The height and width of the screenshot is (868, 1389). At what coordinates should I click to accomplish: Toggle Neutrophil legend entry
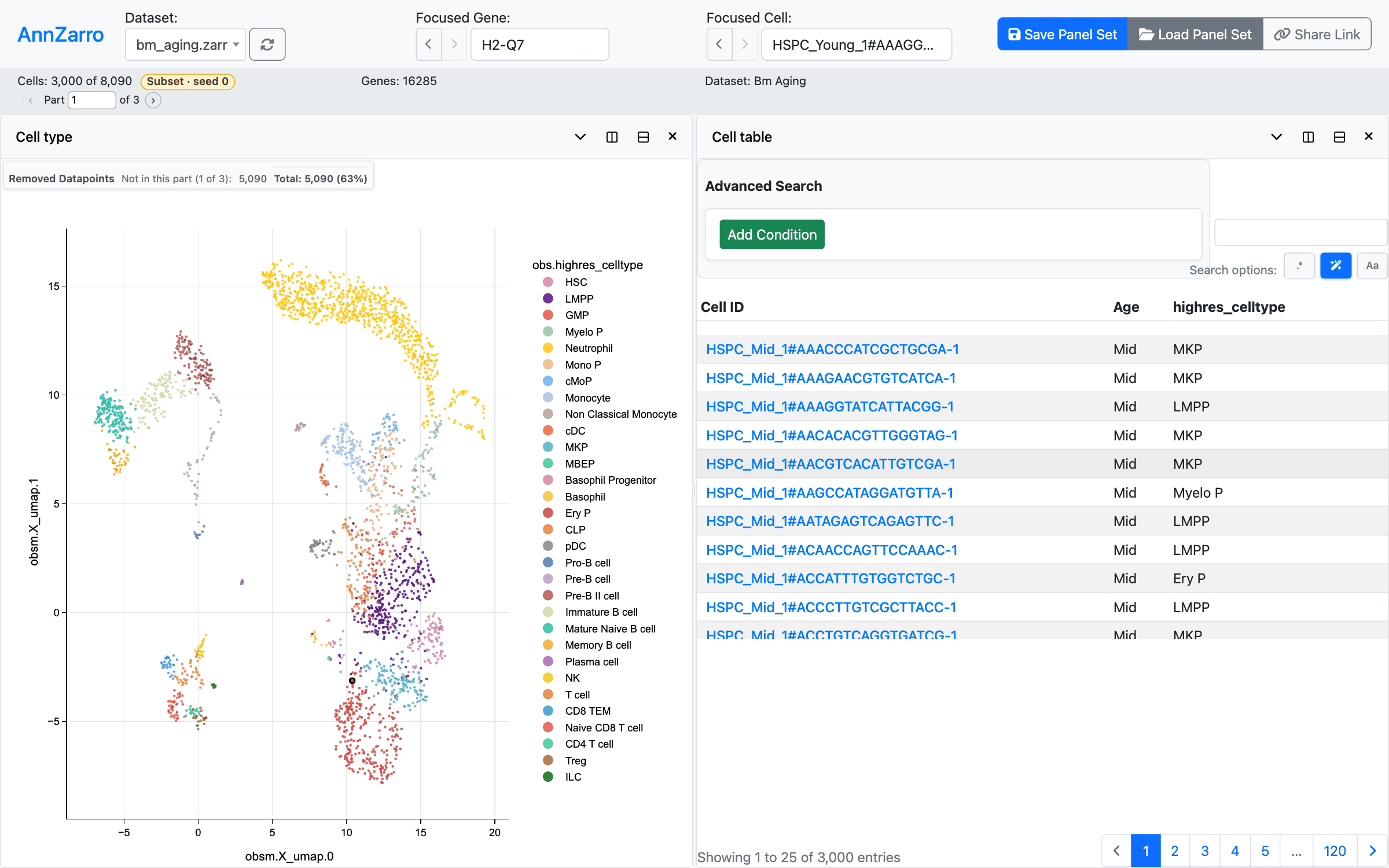pyautogui.click(x=578, y=348)
